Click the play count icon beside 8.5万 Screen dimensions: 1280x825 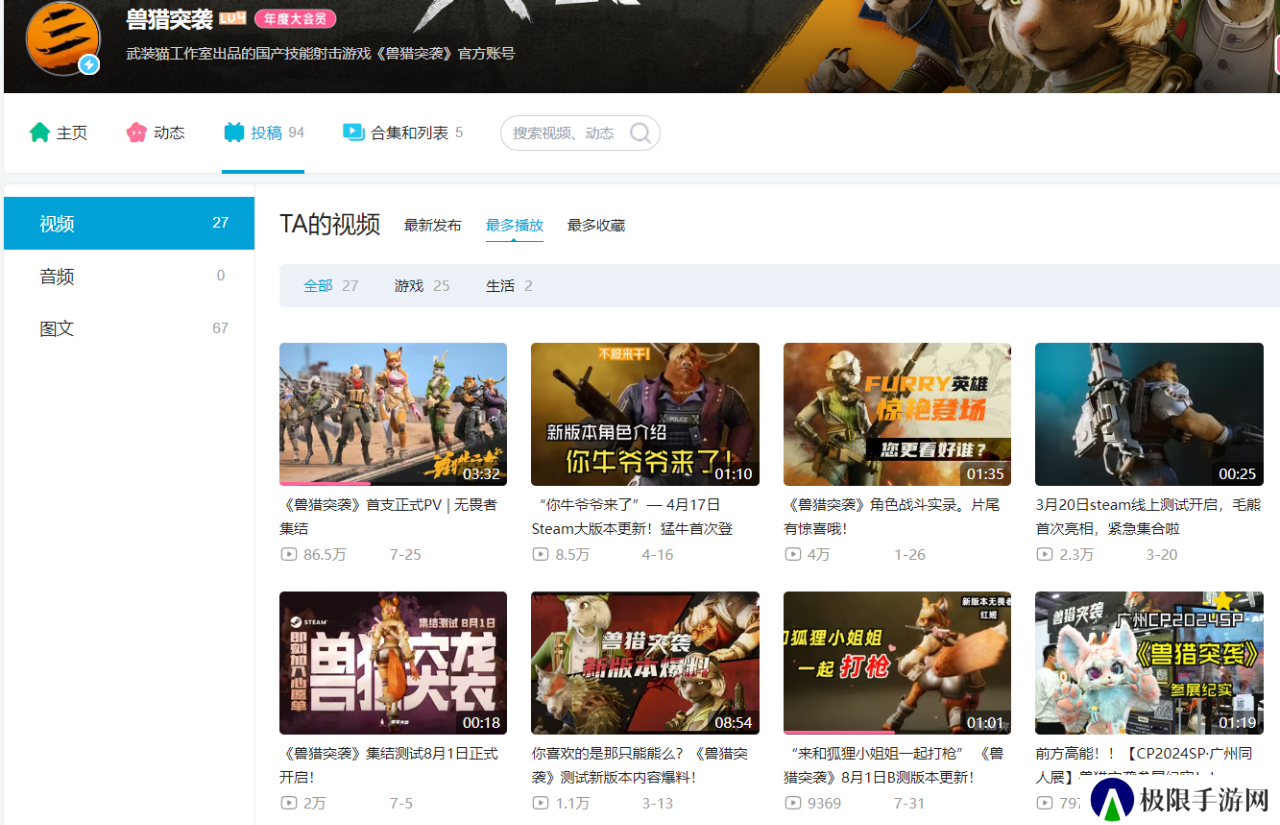click(540, 554)
